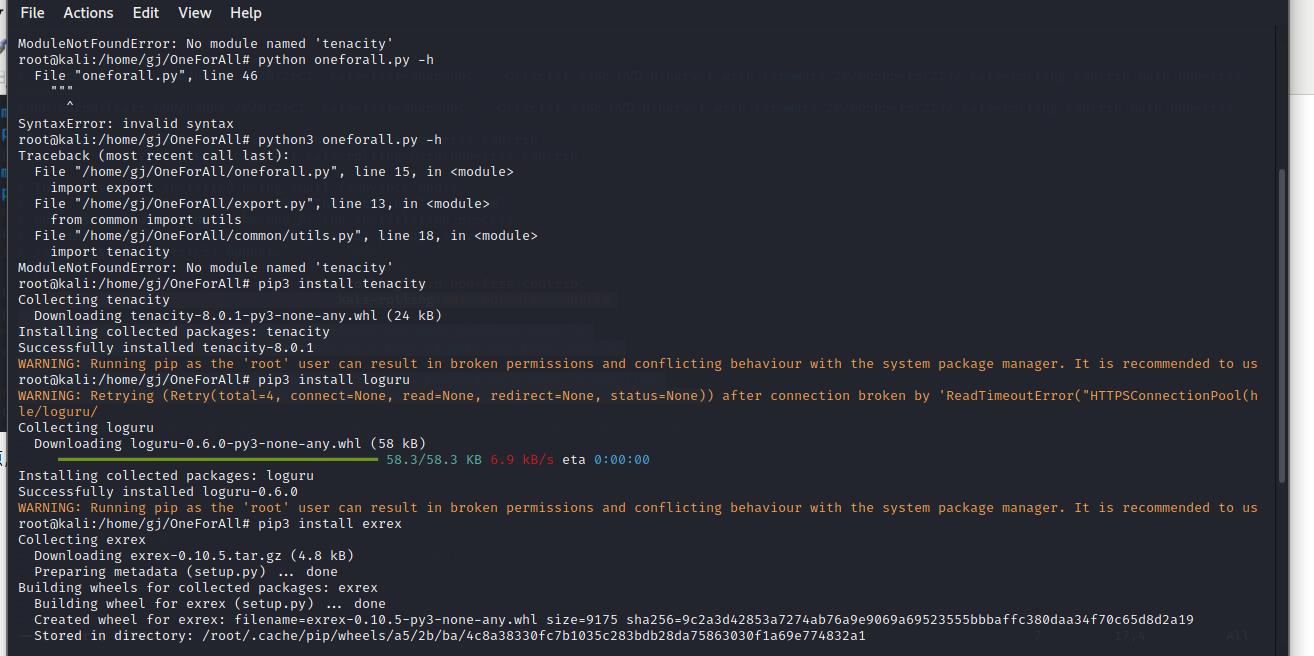
Task: Open the Actions menu
Action: click(x=88, y=13)
